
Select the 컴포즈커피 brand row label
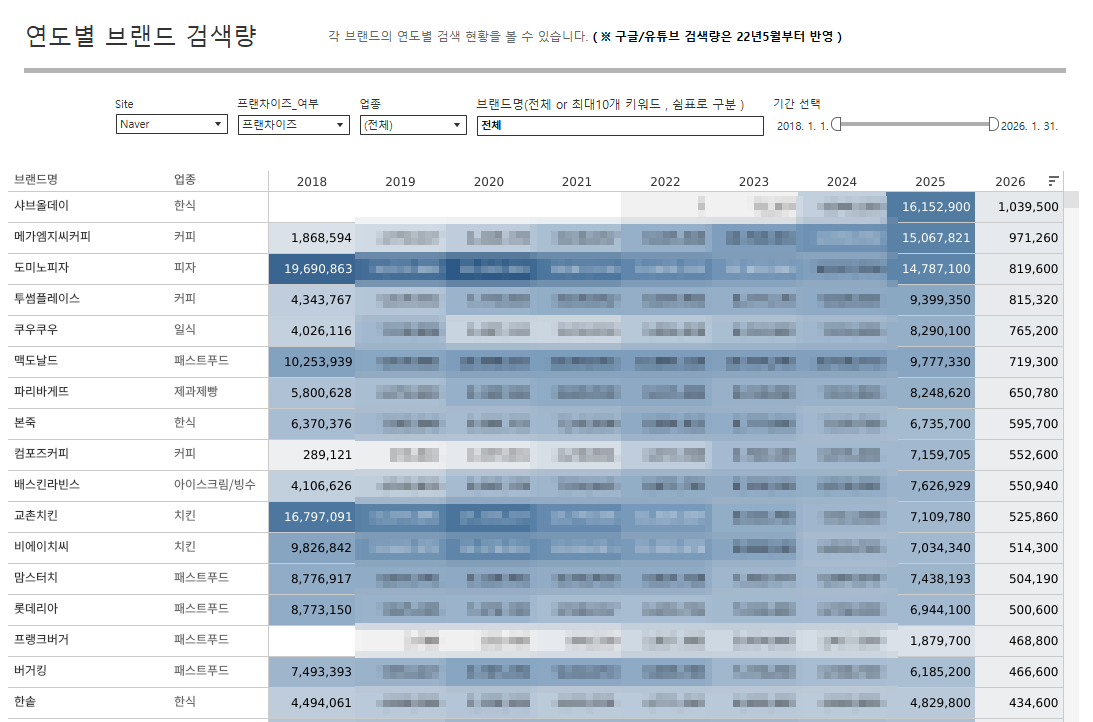coord(42,454)
